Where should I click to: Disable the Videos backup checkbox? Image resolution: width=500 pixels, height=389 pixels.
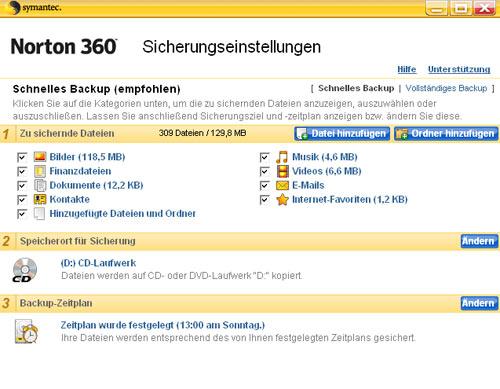[x=264, y=171]
